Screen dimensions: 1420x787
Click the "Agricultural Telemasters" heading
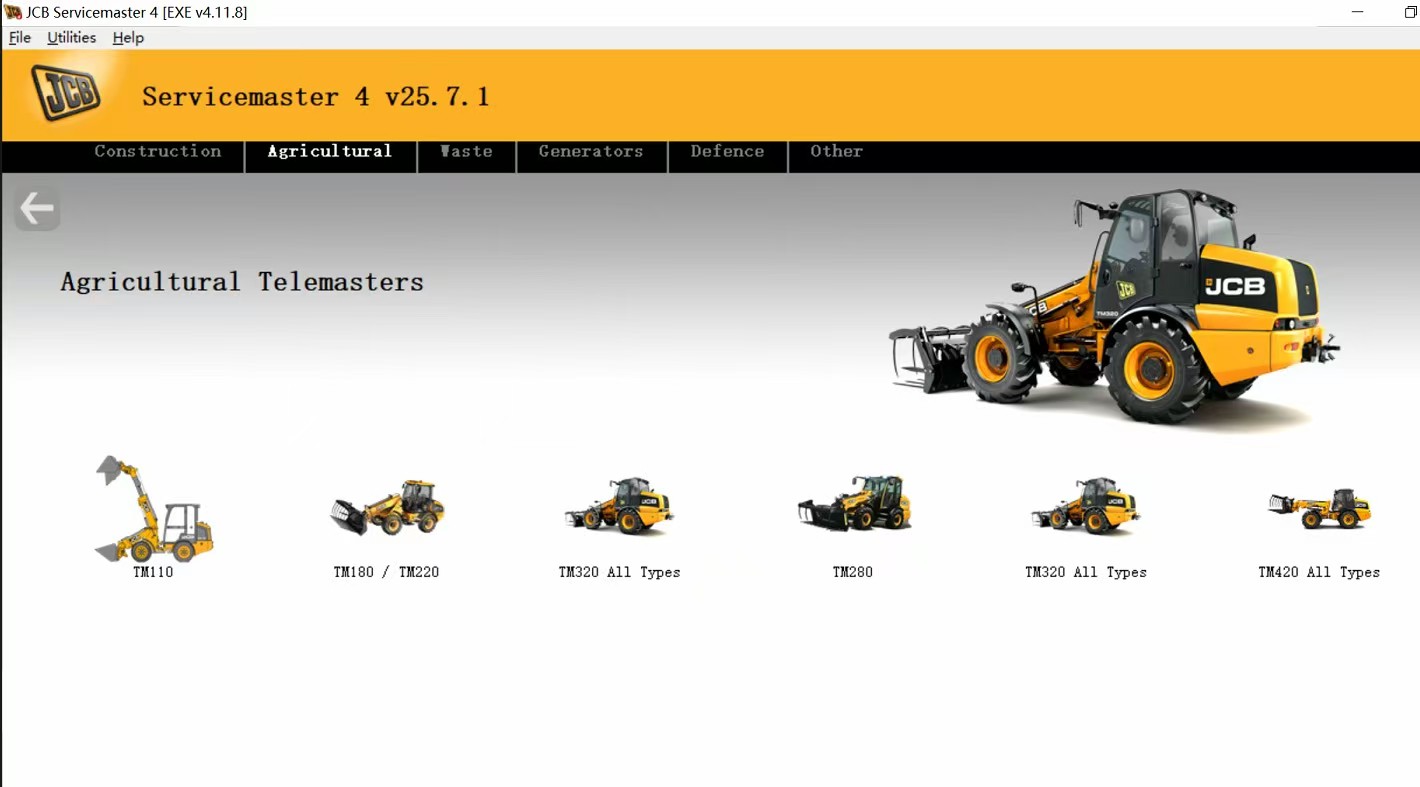(x=242, y=282)
